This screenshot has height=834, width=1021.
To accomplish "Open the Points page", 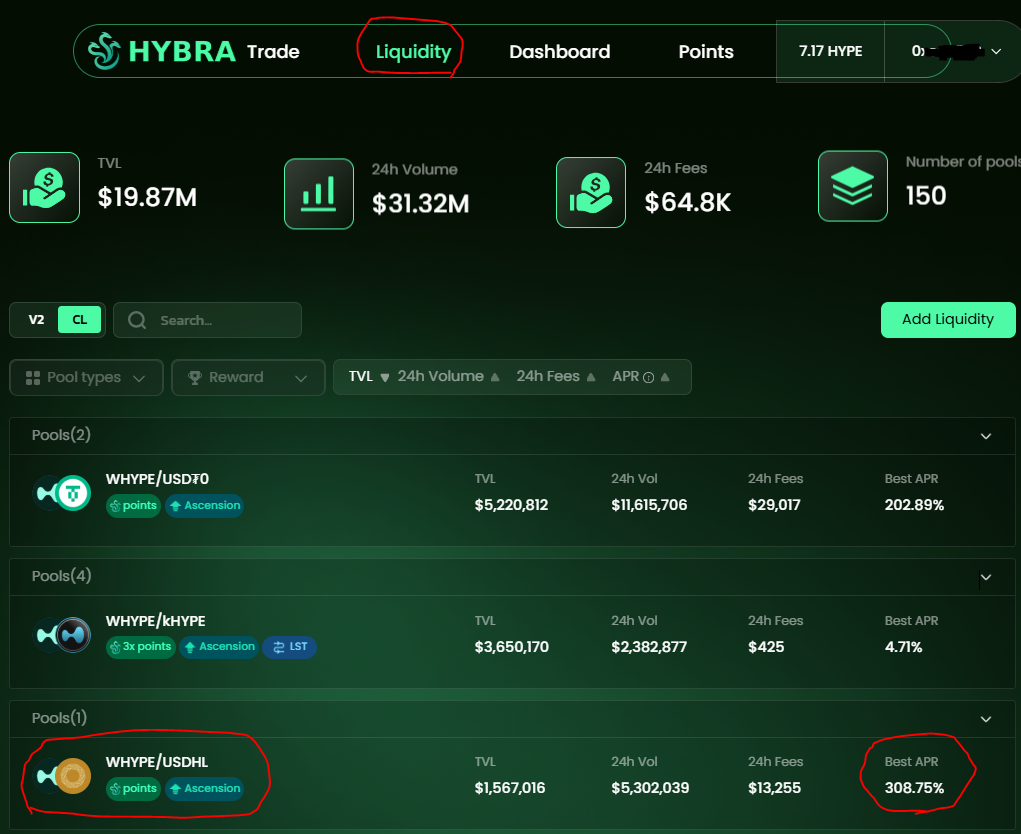I will (706, 51).
